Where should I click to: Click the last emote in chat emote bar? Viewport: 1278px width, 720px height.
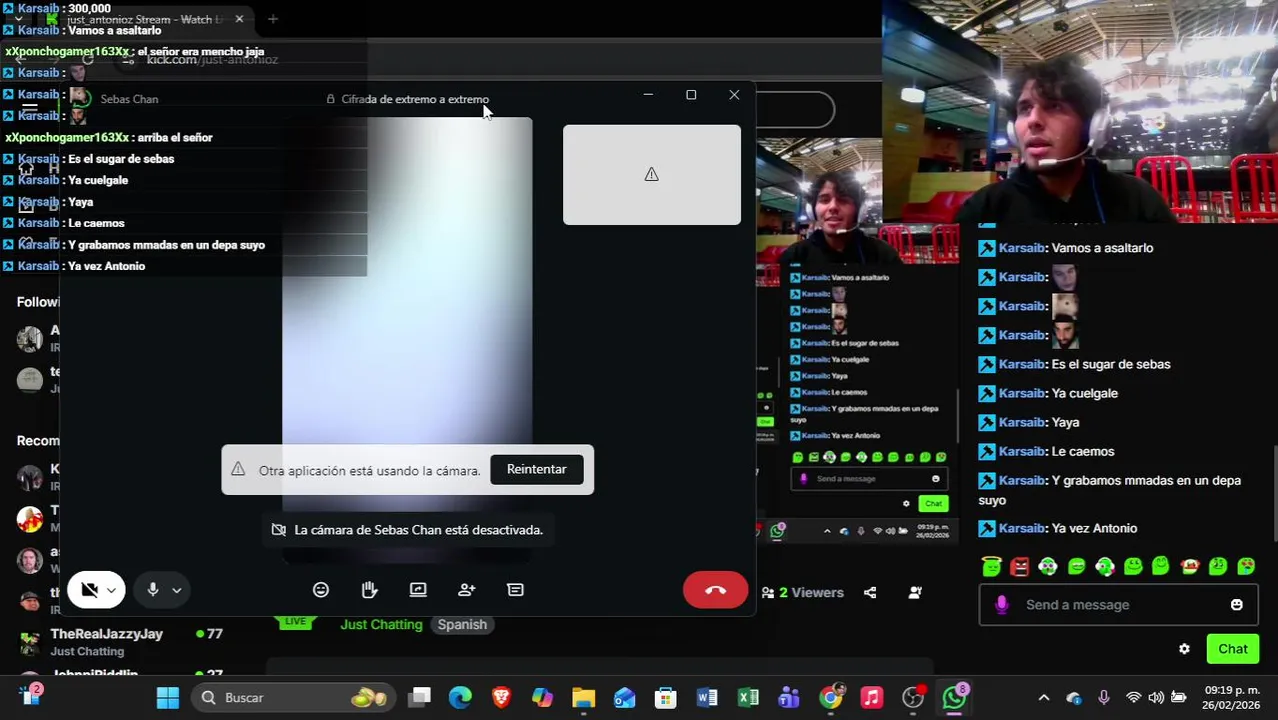pos(1246,567)
